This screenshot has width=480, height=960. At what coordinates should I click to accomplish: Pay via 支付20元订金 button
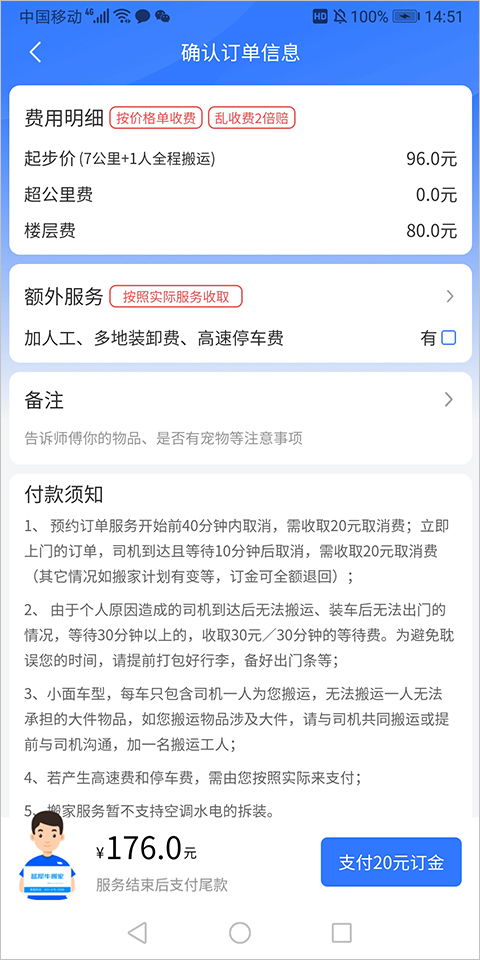click(391, 862)
